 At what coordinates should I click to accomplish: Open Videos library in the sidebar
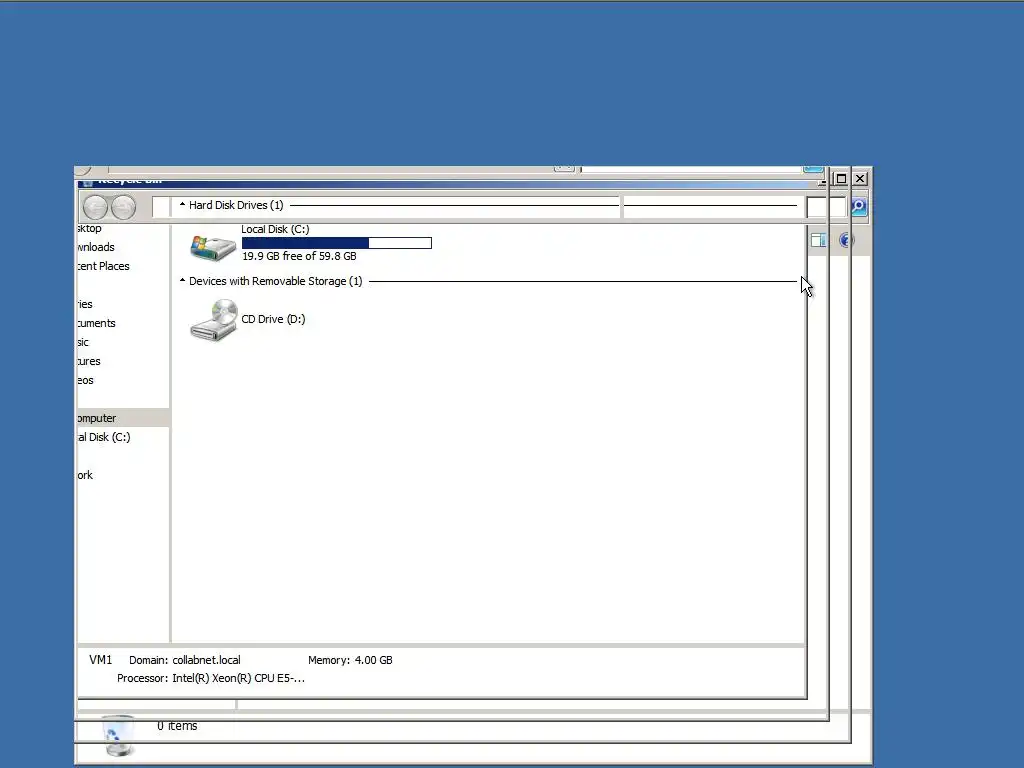[x=86, y=379]
